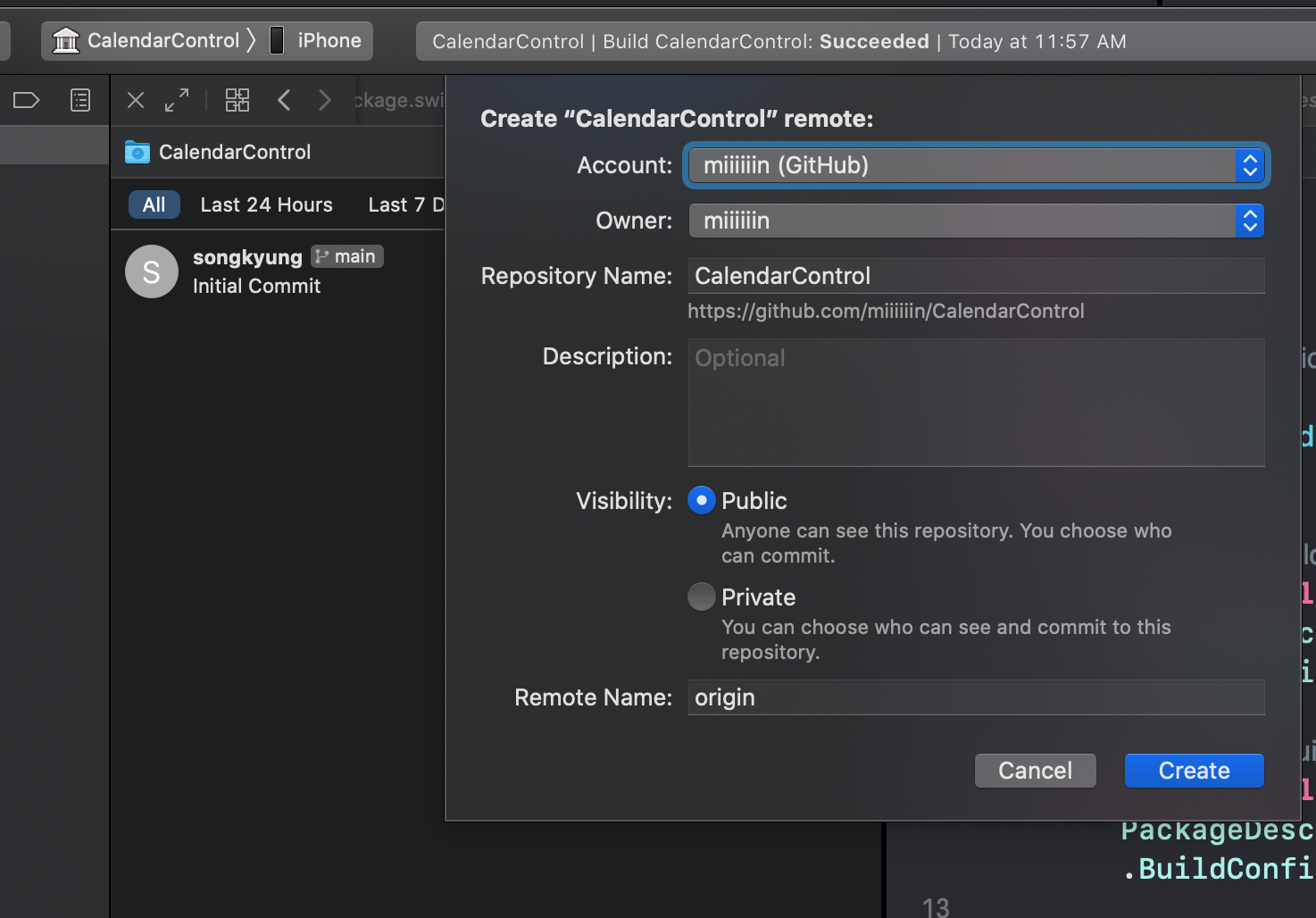Click the Description text area

tap(976, 402)
